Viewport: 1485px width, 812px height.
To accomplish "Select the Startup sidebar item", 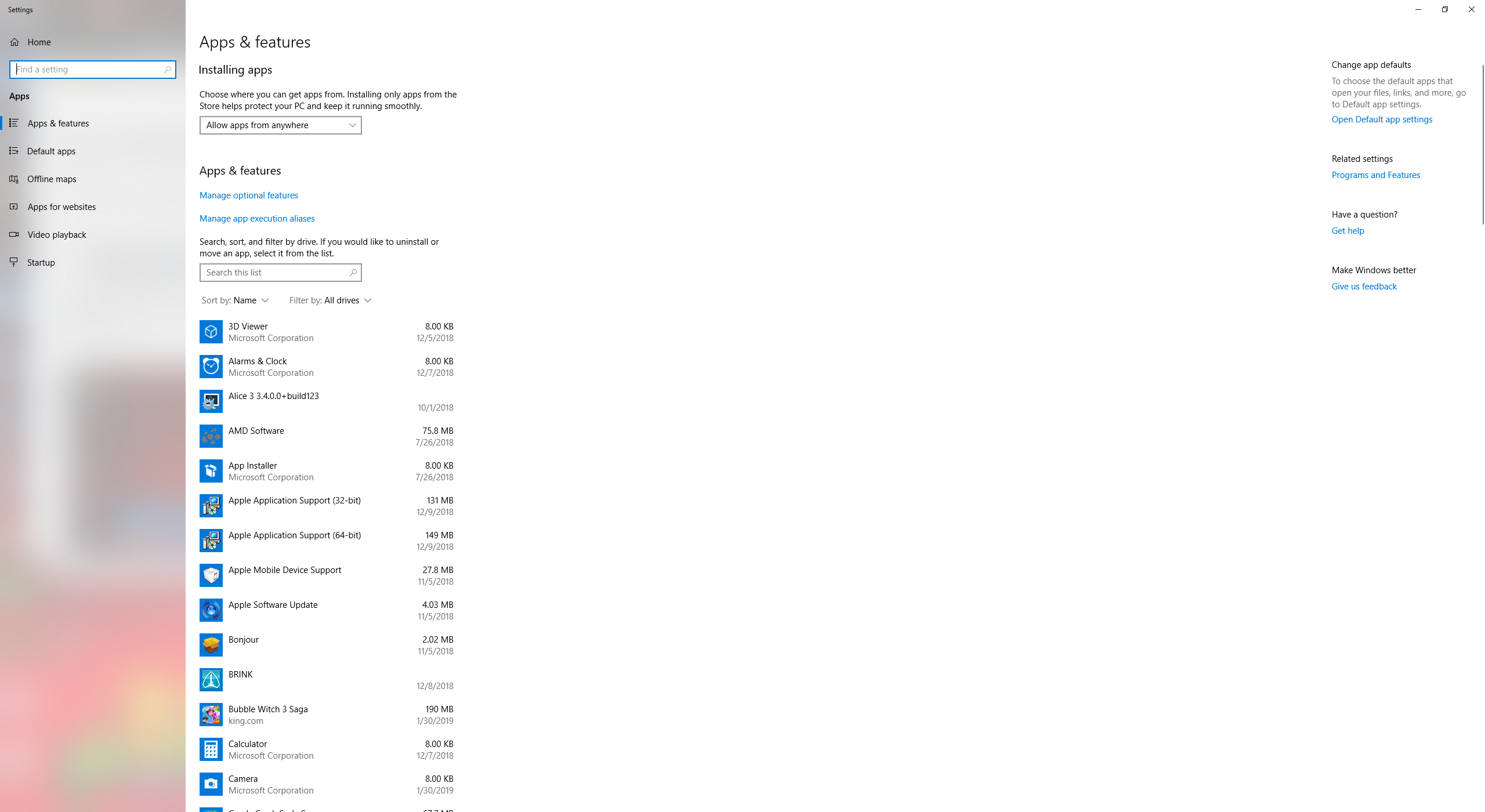I will click(x=40, y=262).
